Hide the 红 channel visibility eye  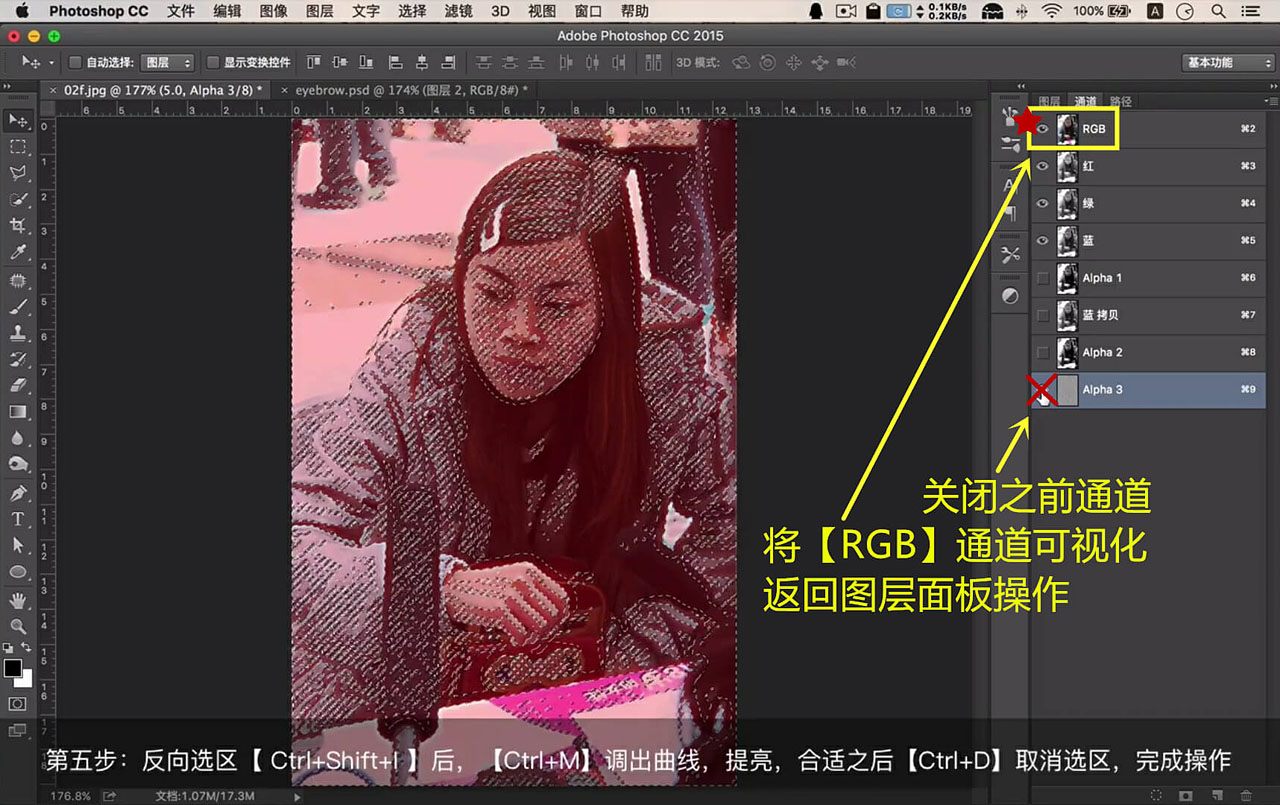1043,166
